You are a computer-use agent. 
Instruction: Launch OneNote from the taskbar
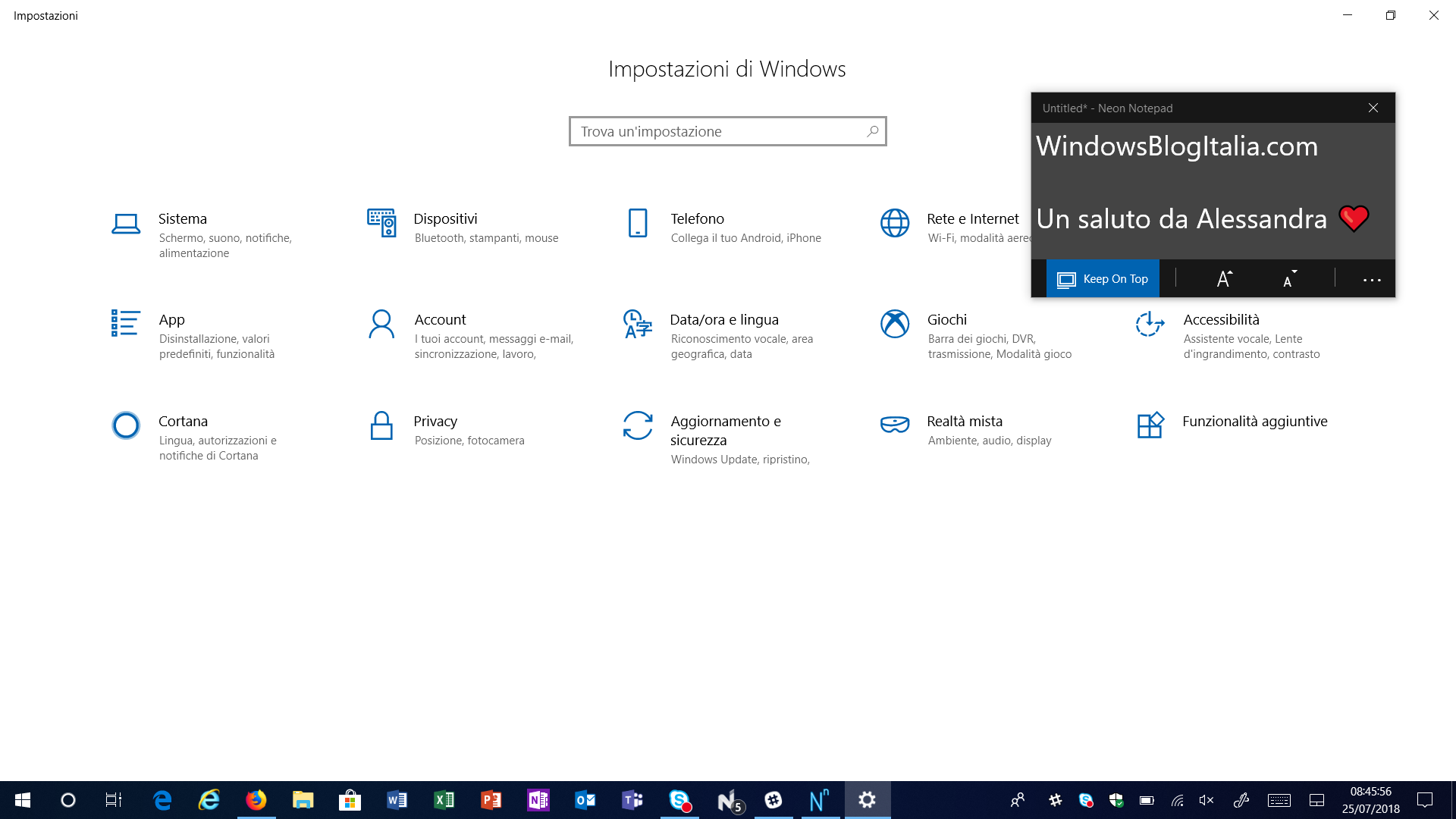click(538, 800)
